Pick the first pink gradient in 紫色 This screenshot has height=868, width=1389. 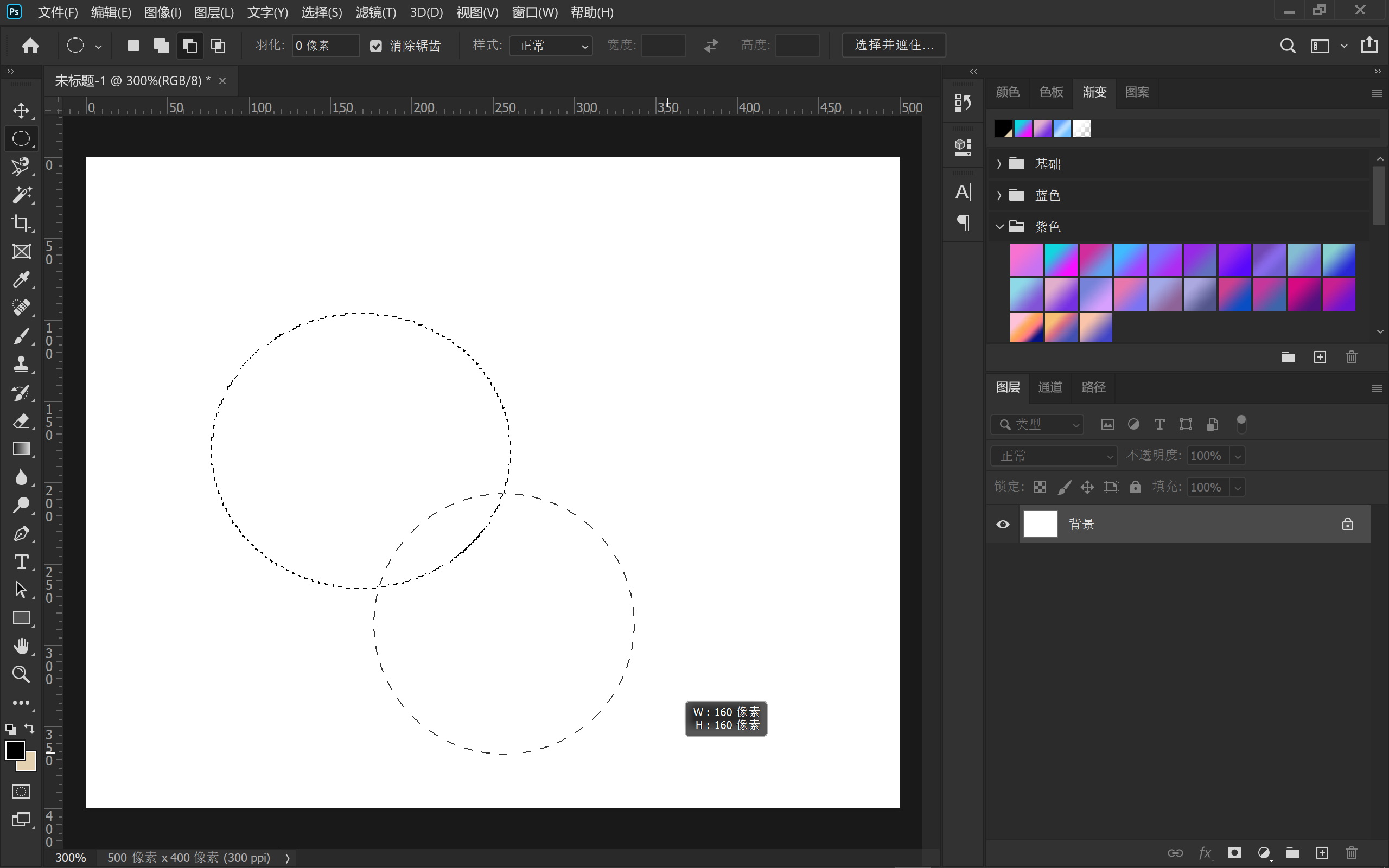point(1025,259)
